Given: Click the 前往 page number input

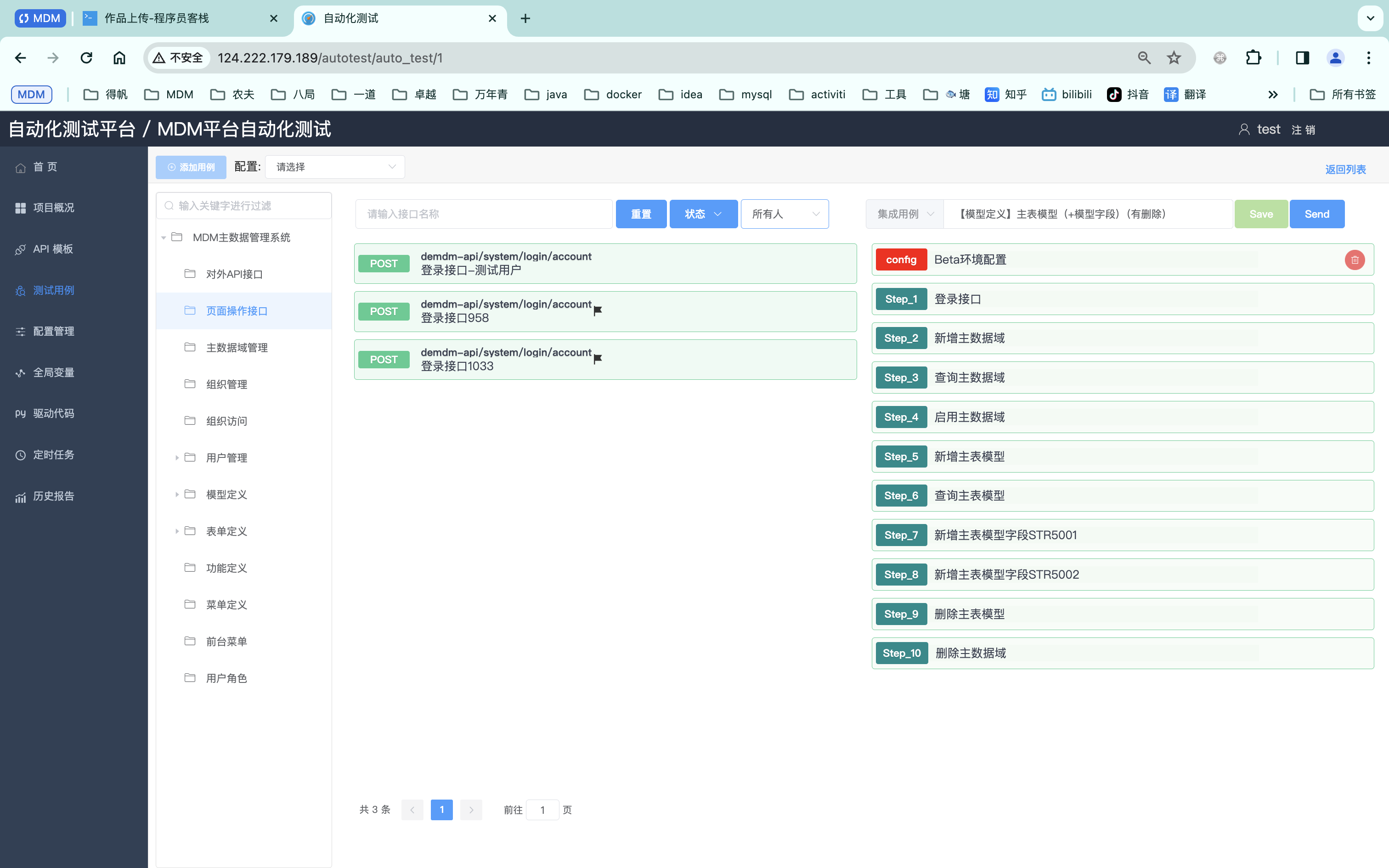Looking at the screenshot, I should (x=542, y=809).
